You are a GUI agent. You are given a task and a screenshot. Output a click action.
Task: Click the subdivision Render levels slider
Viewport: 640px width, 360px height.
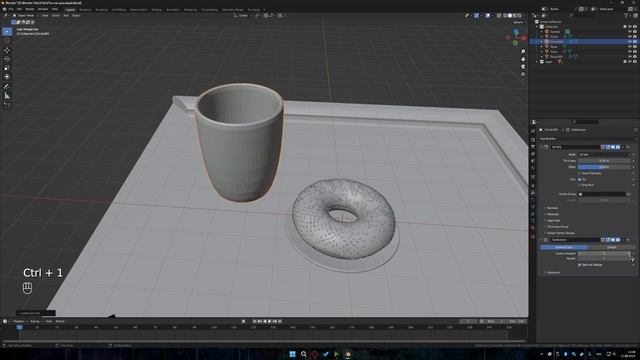pos(604,258)
